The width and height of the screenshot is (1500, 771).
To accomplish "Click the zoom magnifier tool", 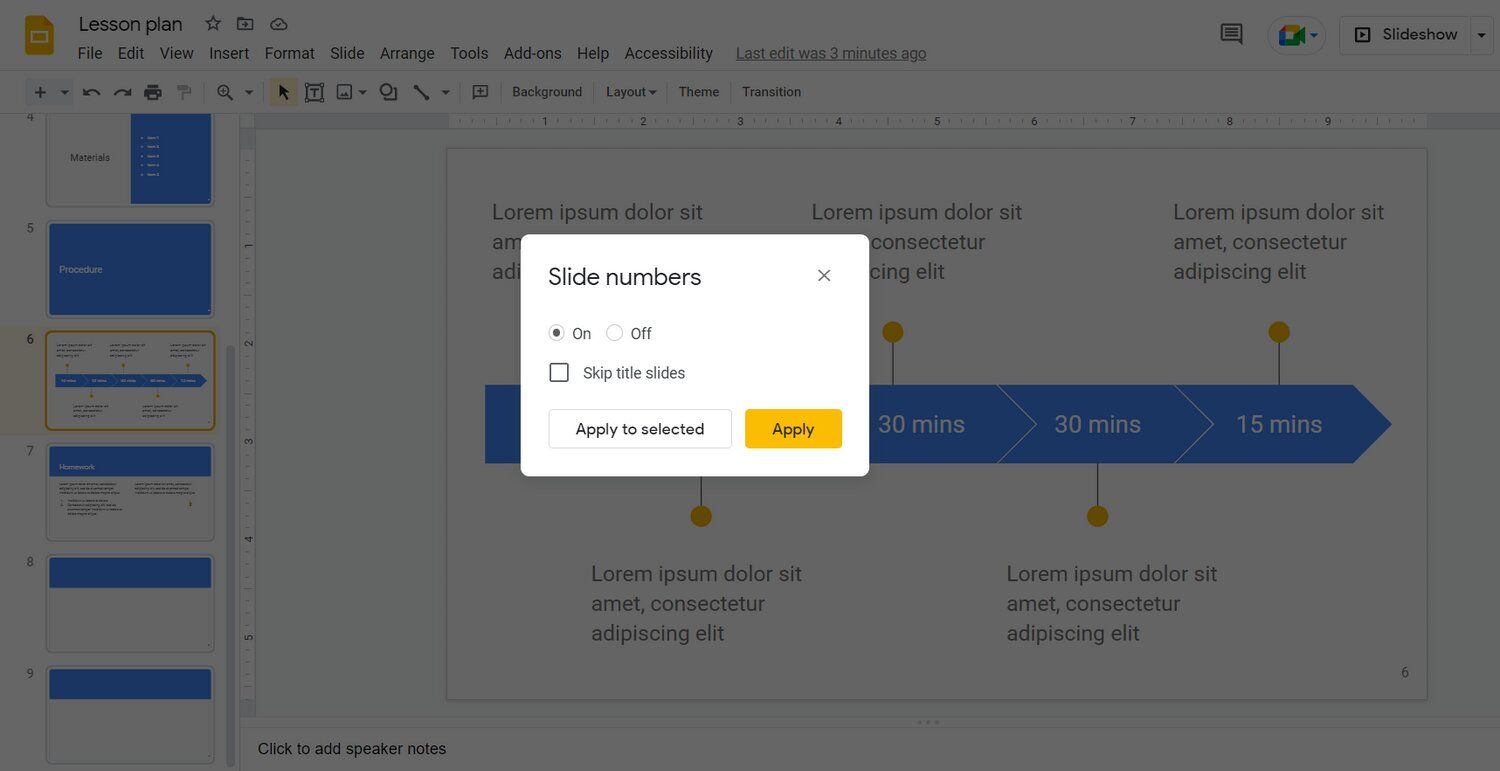I will [x=225, y=92].
